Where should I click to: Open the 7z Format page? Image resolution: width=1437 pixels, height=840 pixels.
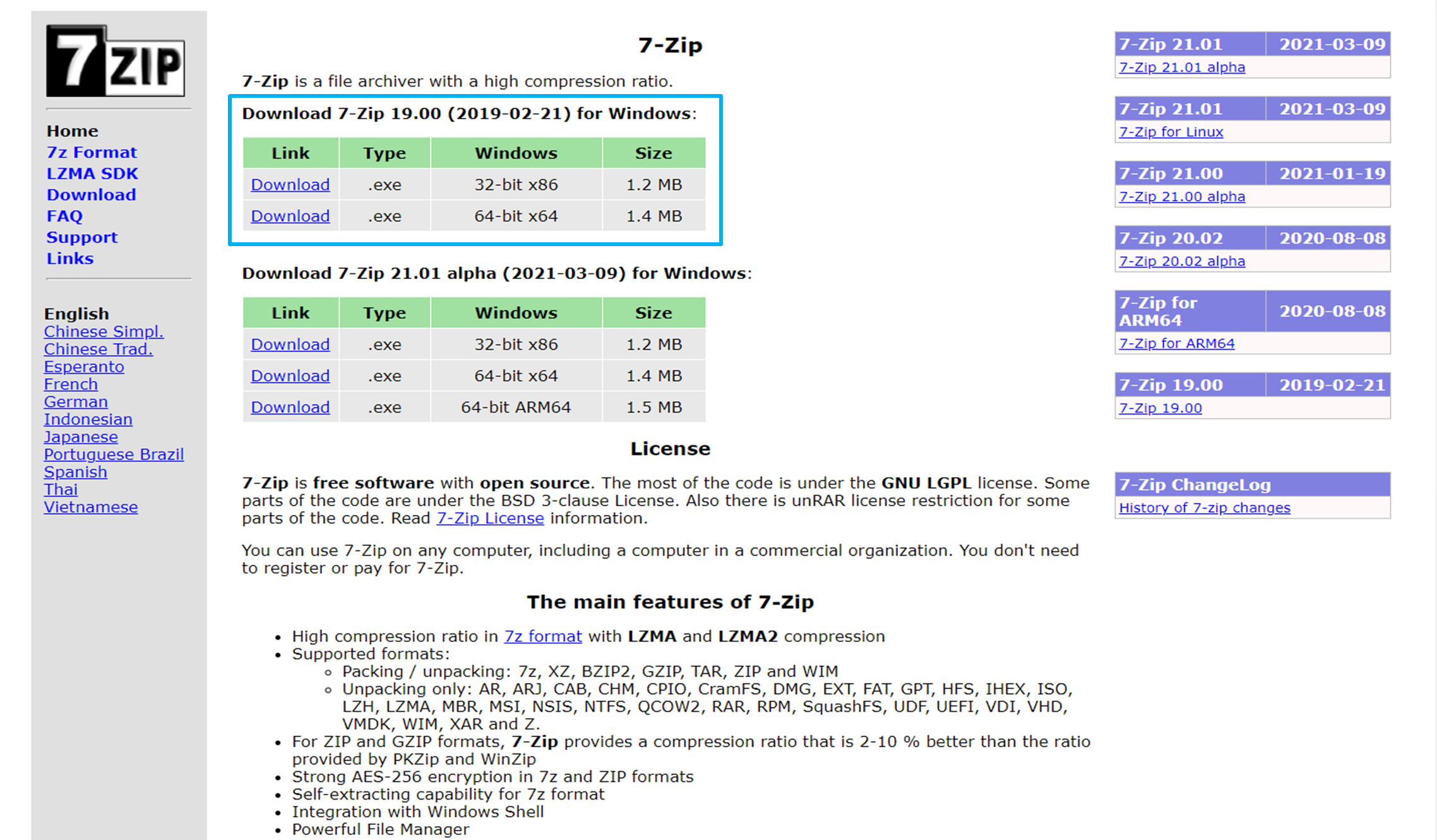click(x=92, y=152)
